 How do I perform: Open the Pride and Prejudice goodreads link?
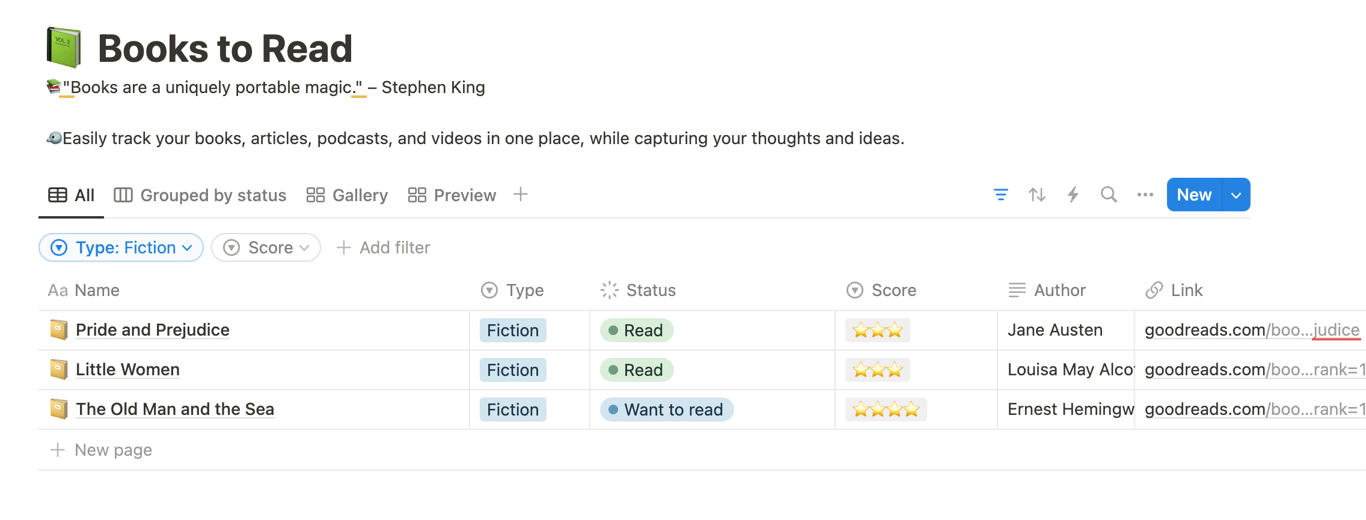(1251, 330)
